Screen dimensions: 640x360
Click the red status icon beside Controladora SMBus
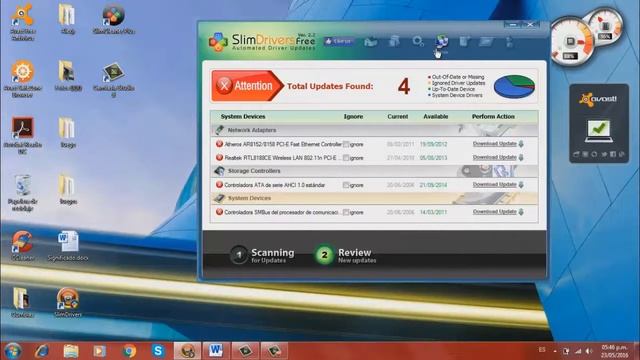click(219, 212)
